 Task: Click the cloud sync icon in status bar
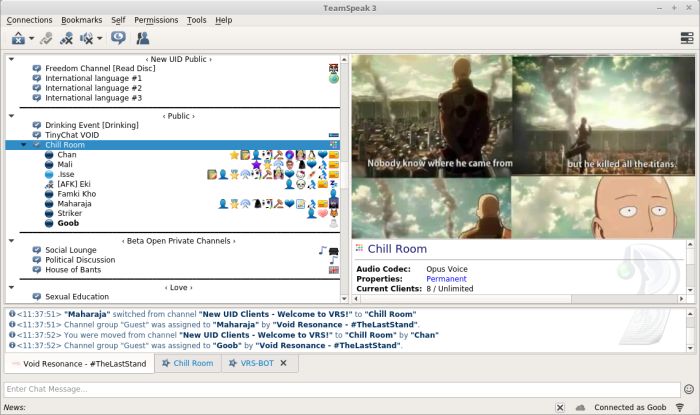pos(580,407)
